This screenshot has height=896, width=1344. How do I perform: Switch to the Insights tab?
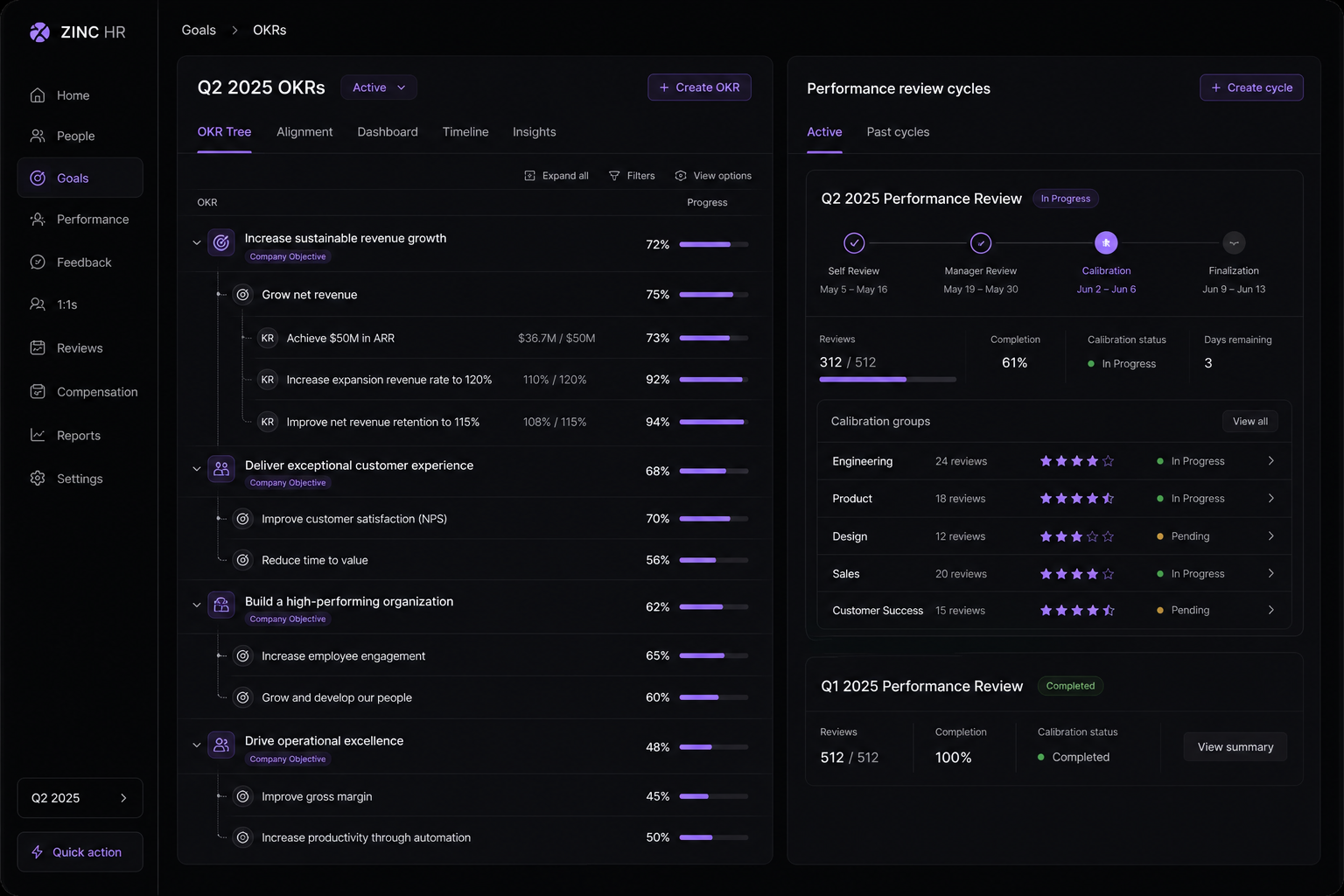pos(535,132)
